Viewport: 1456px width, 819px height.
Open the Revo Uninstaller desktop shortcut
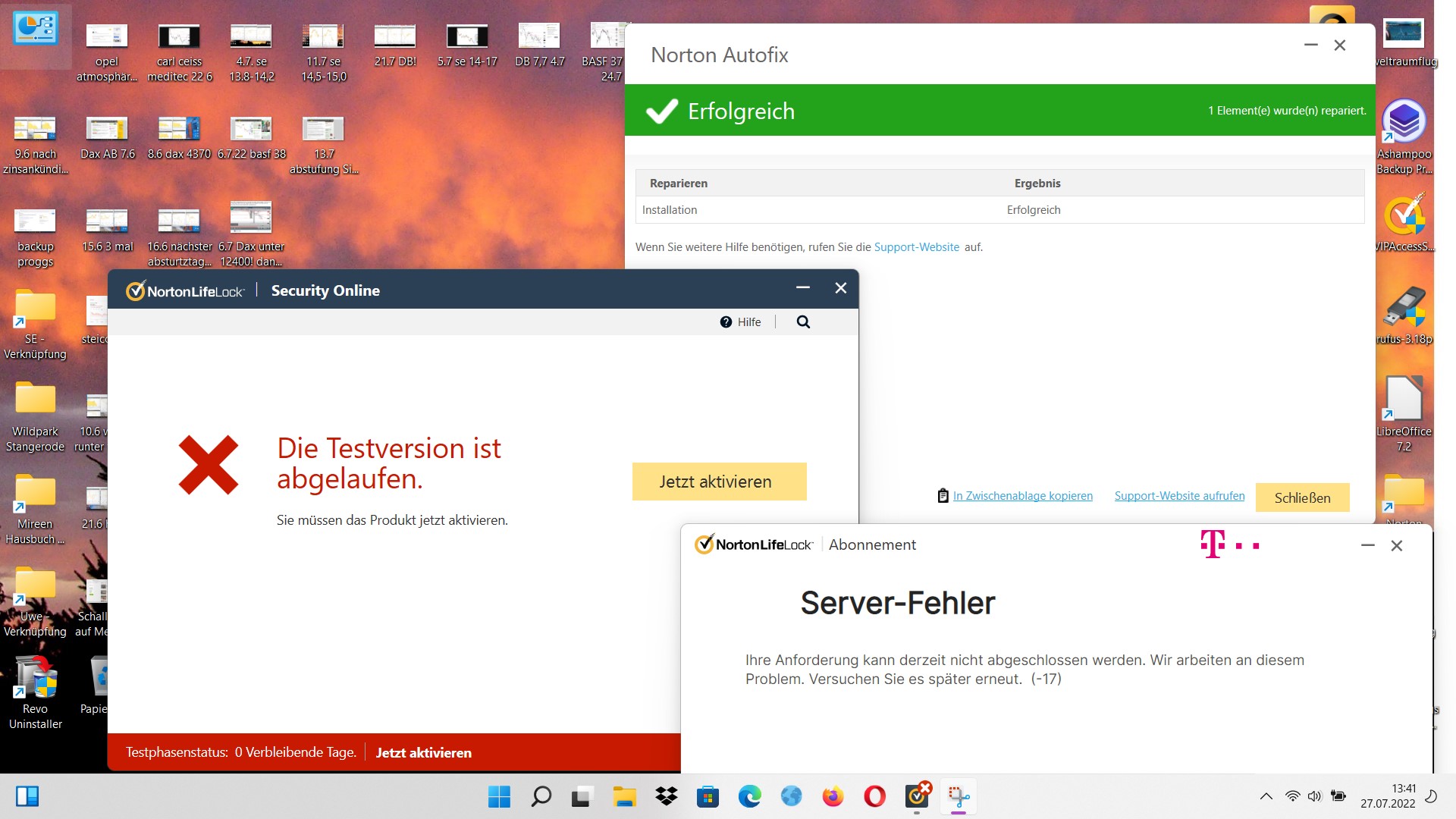pyautogui.click(x=35, y=692)
